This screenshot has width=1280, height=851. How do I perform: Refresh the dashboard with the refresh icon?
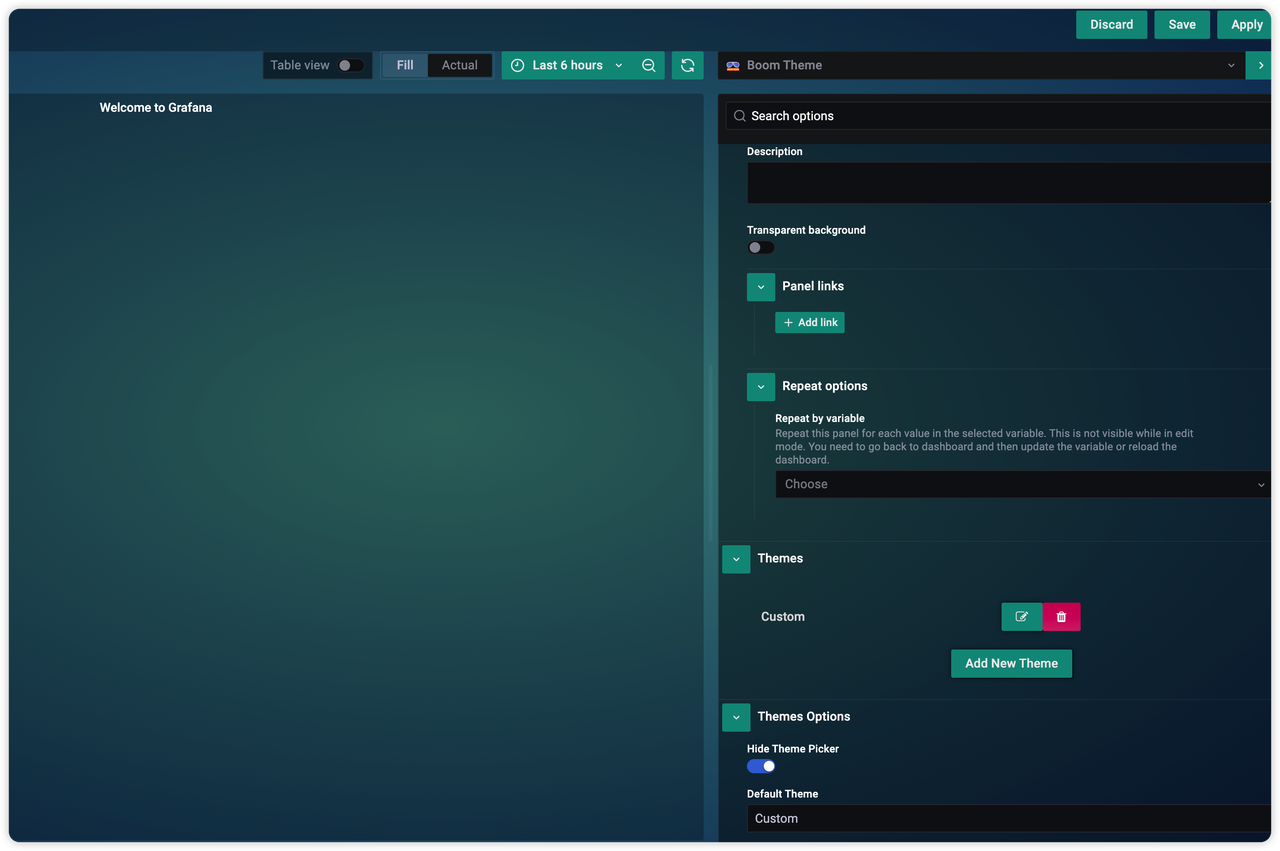pyautogui.click(x=688, y=65)
